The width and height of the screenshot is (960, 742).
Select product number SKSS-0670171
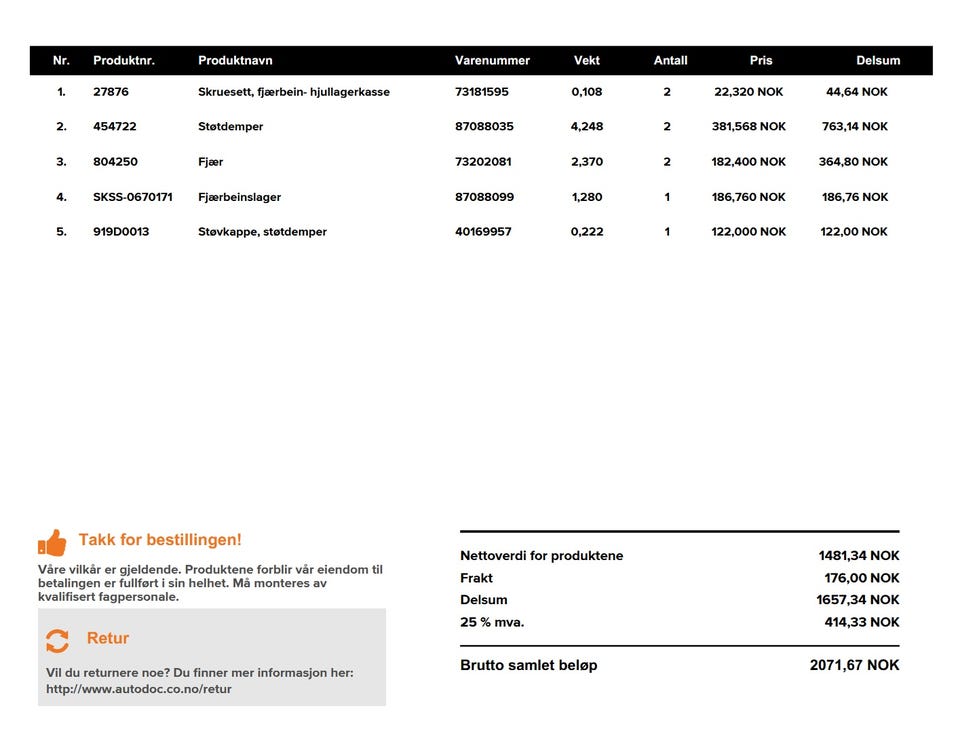coord(133,197)
